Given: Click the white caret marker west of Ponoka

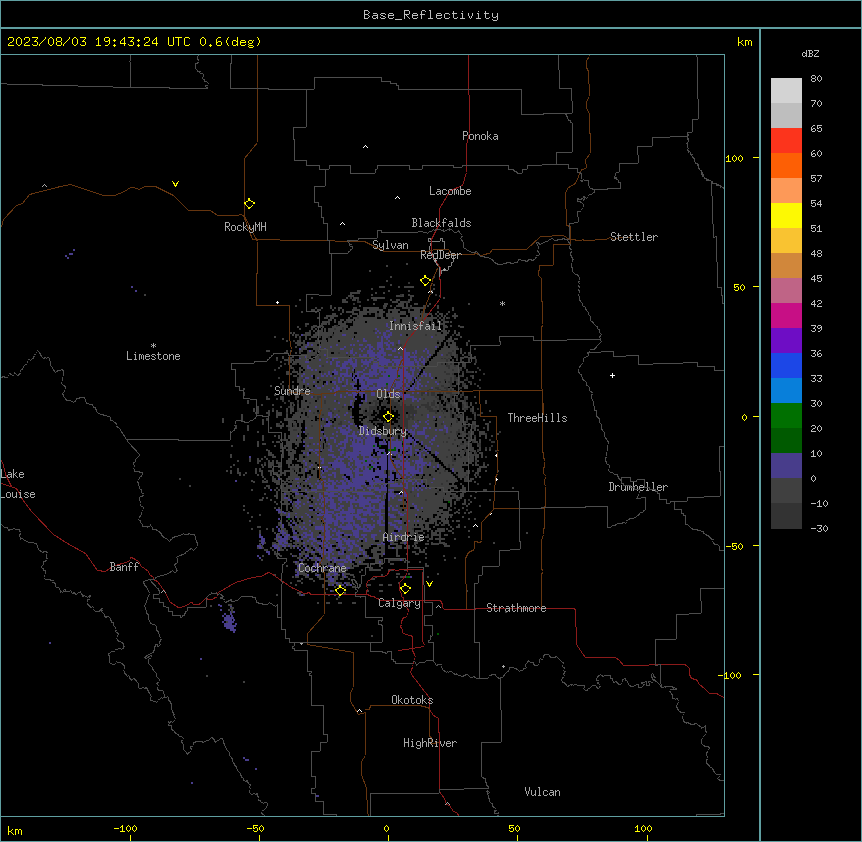Looking at the screenshot, I should pyautogui.click(x=365, y=147).
